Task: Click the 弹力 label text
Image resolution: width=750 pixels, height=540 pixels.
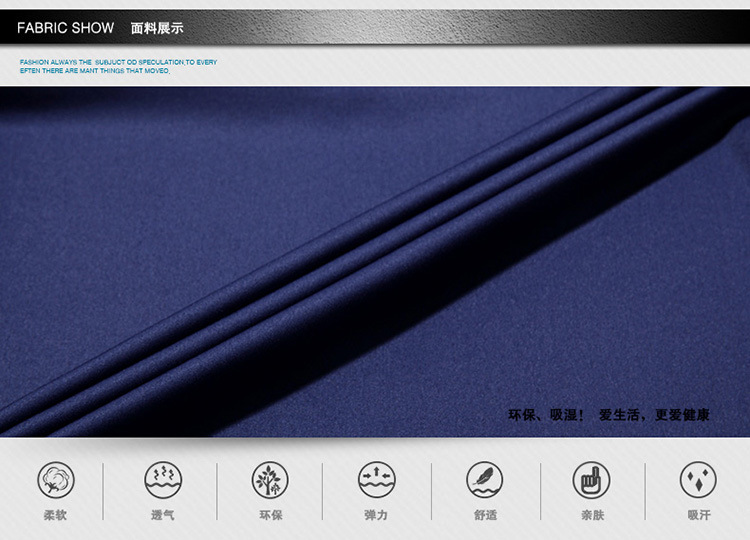Action: point(376,515)
